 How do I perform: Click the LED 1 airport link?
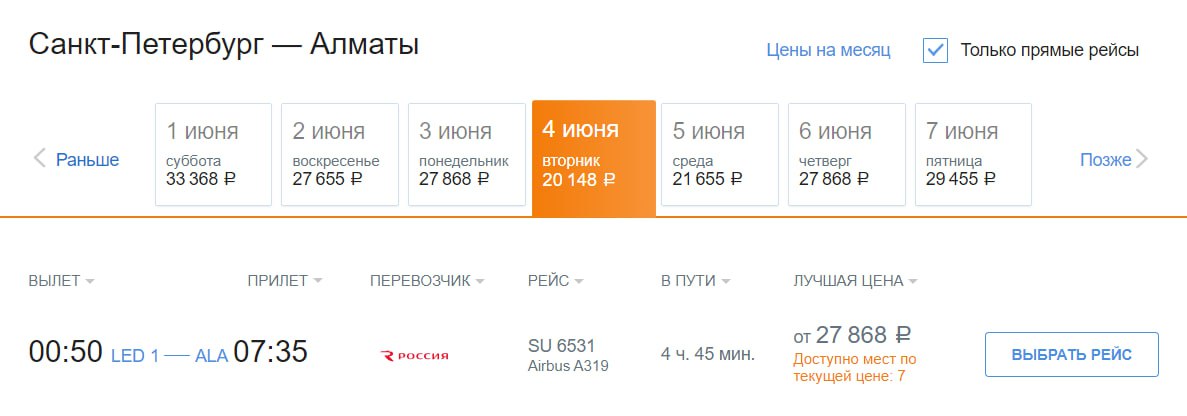pyautogui.click(x=134, y=355)
